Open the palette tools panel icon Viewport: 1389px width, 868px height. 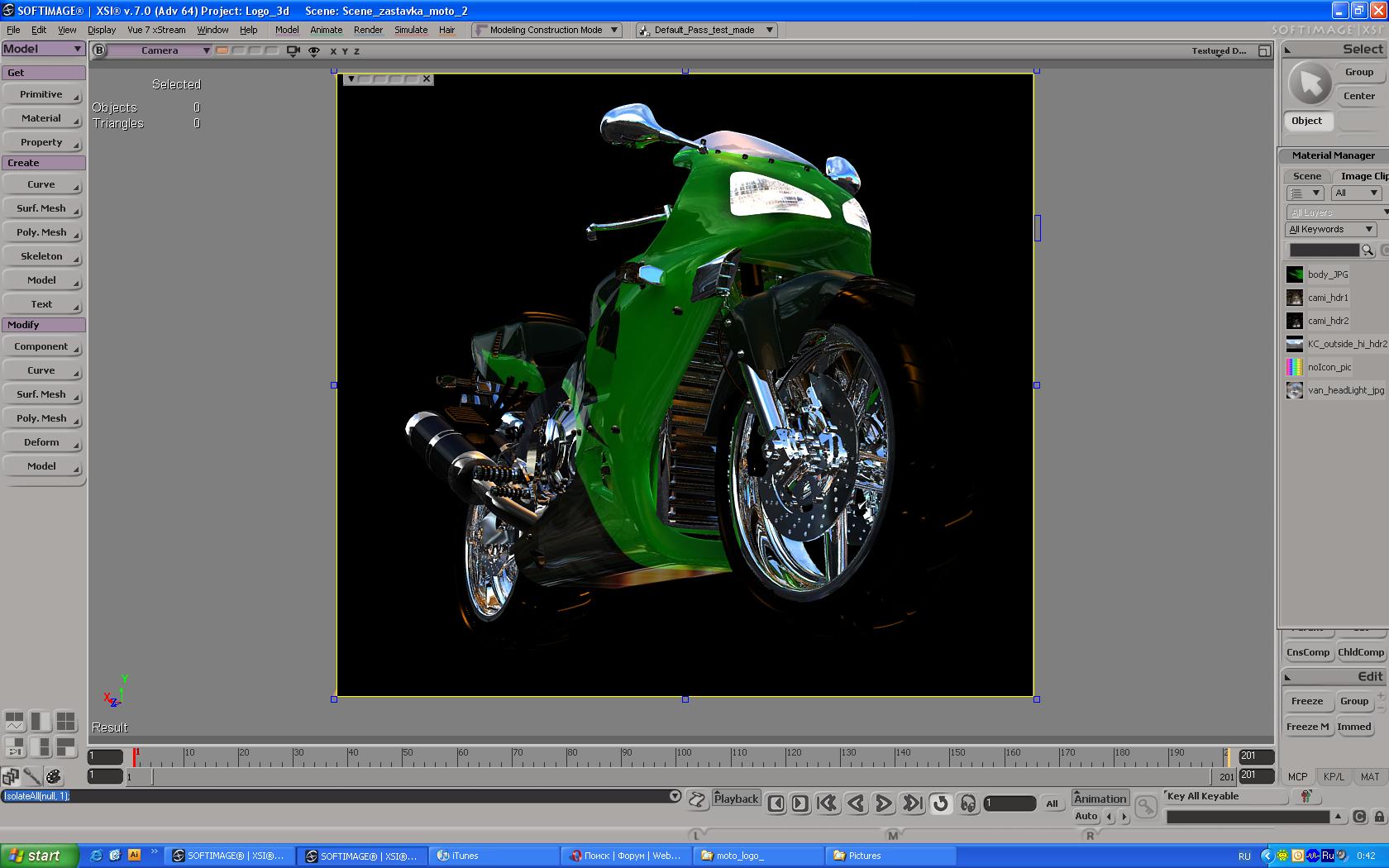click(54, 776)
